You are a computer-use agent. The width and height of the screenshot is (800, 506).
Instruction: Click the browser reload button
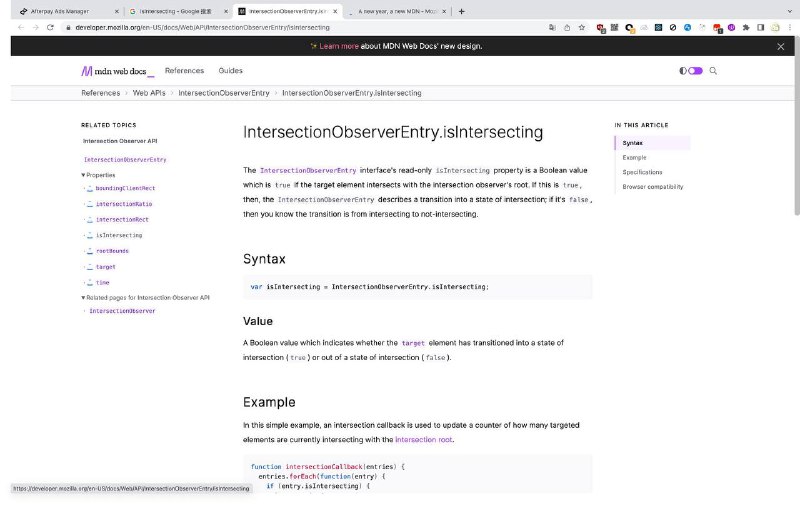click(51, 28)
